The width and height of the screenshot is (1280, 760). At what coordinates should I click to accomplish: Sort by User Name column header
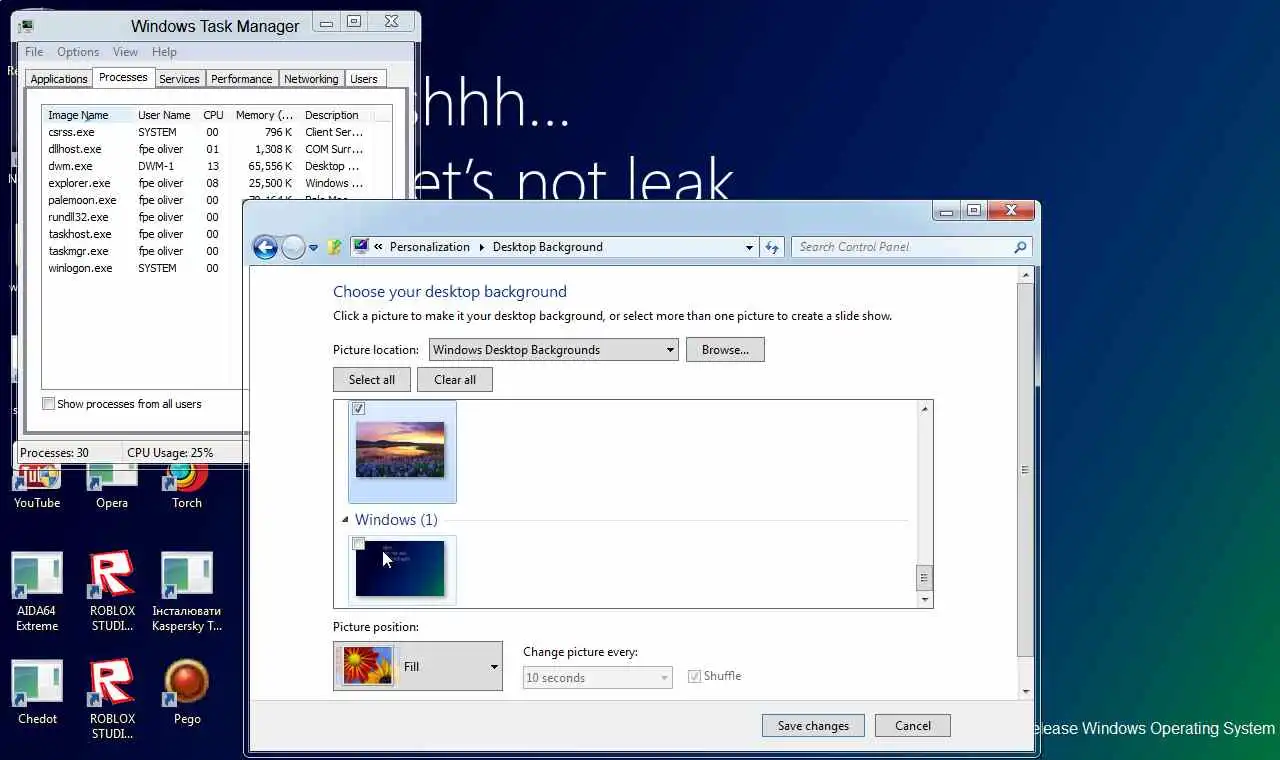click(166, 115)
